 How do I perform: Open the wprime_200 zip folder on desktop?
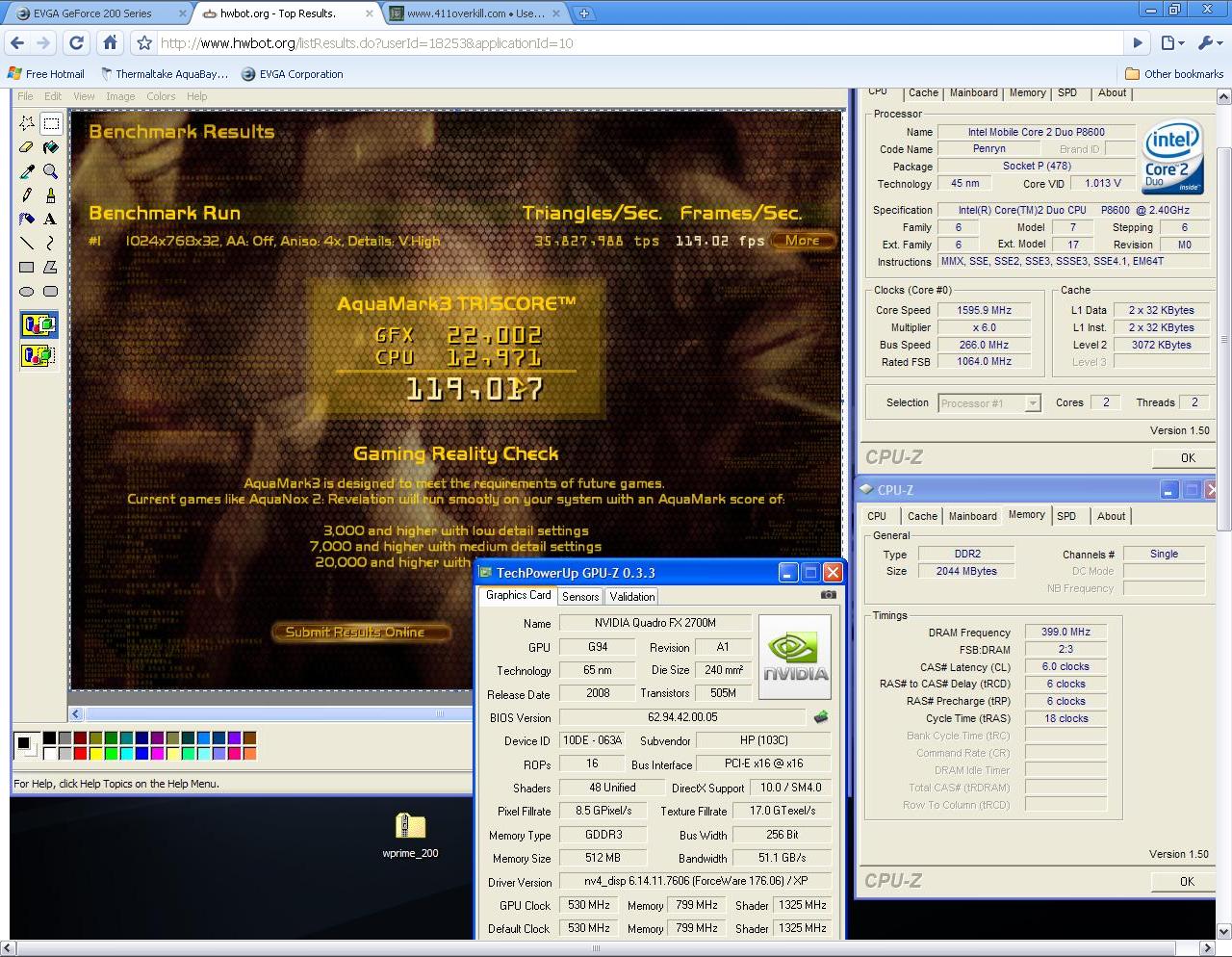(410, 835)
